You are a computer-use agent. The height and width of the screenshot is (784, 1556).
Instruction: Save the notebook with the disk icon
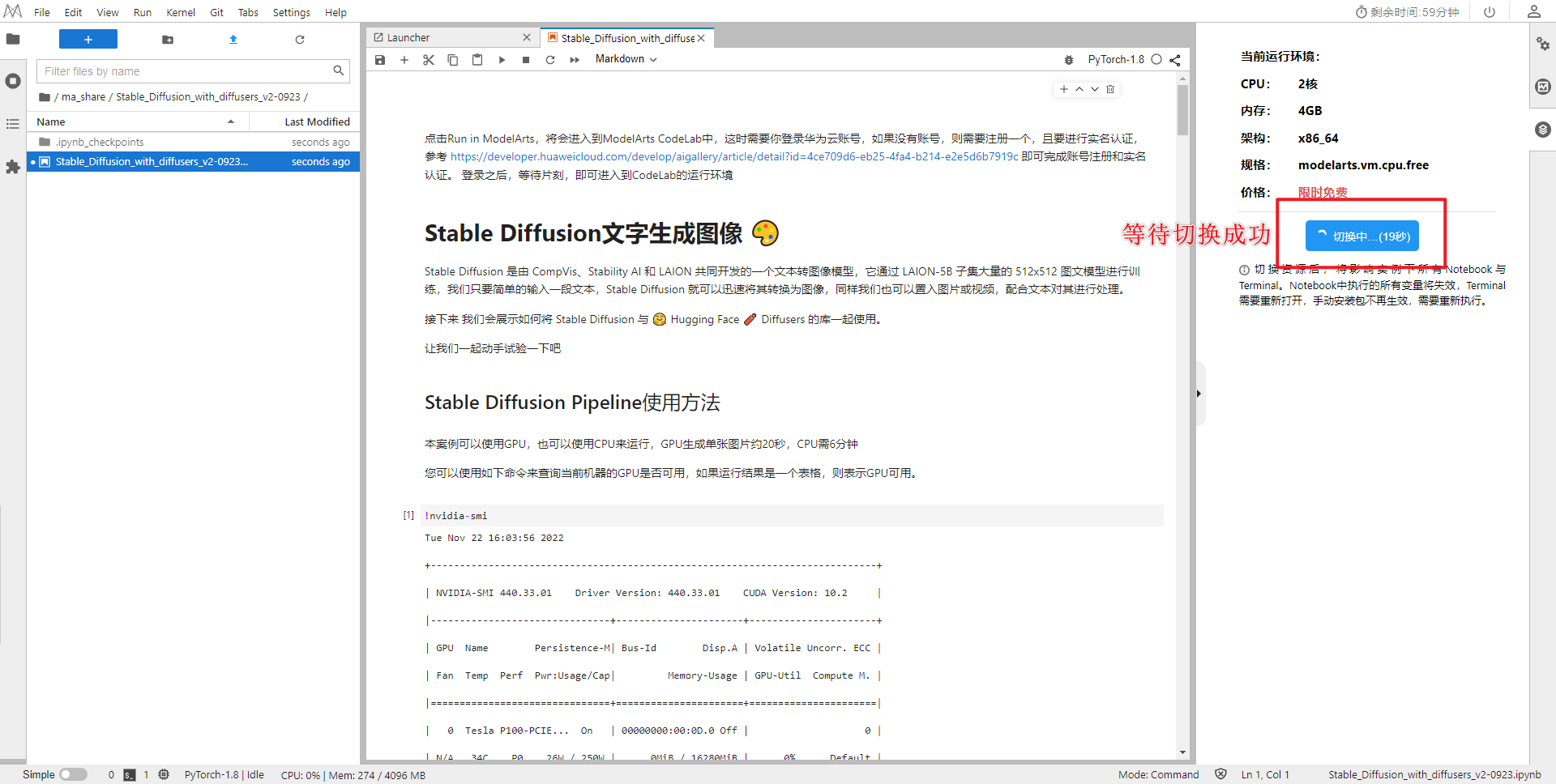[x=380, y=60]
